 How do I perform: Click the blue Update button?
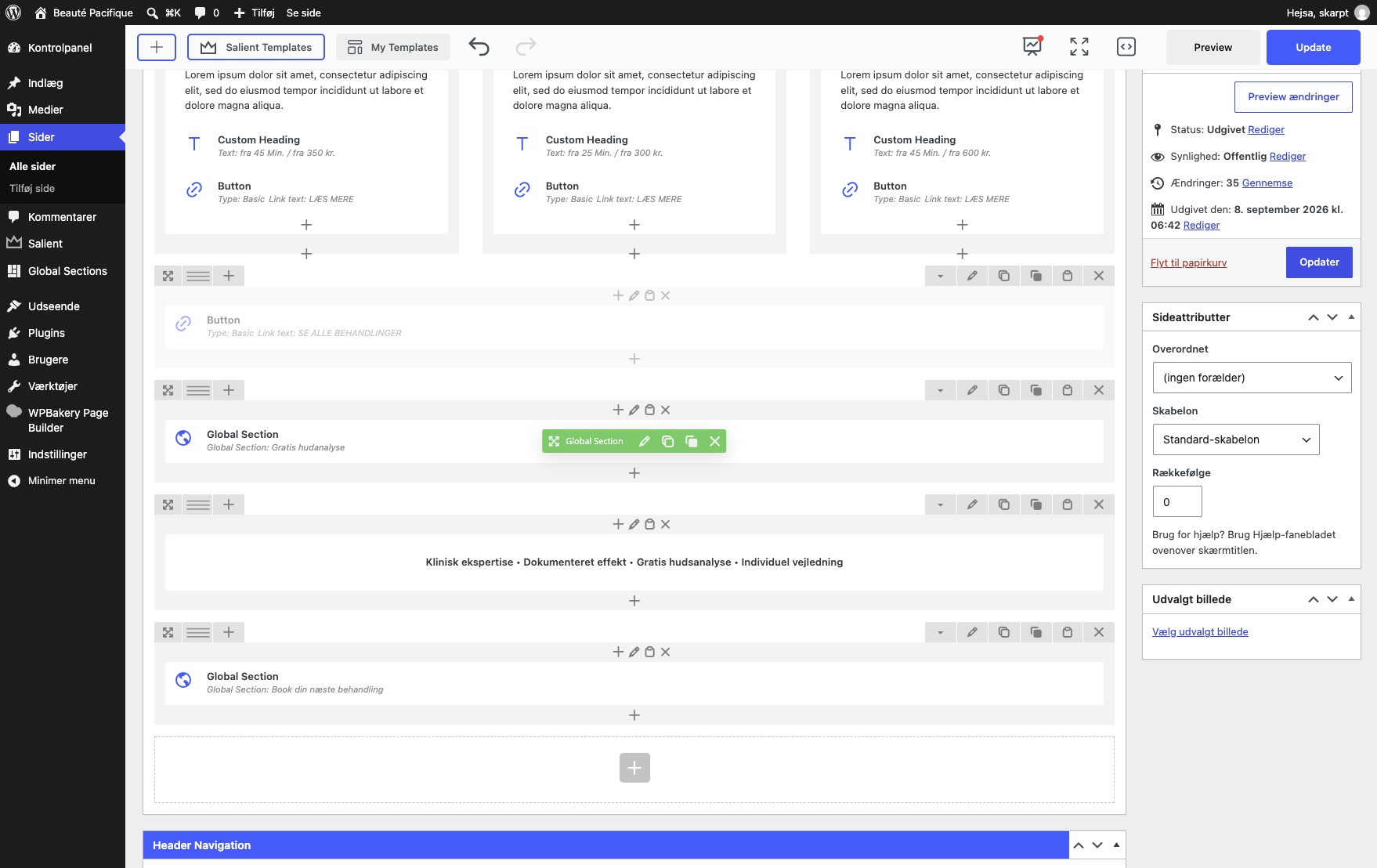(x=1314, y=47)
